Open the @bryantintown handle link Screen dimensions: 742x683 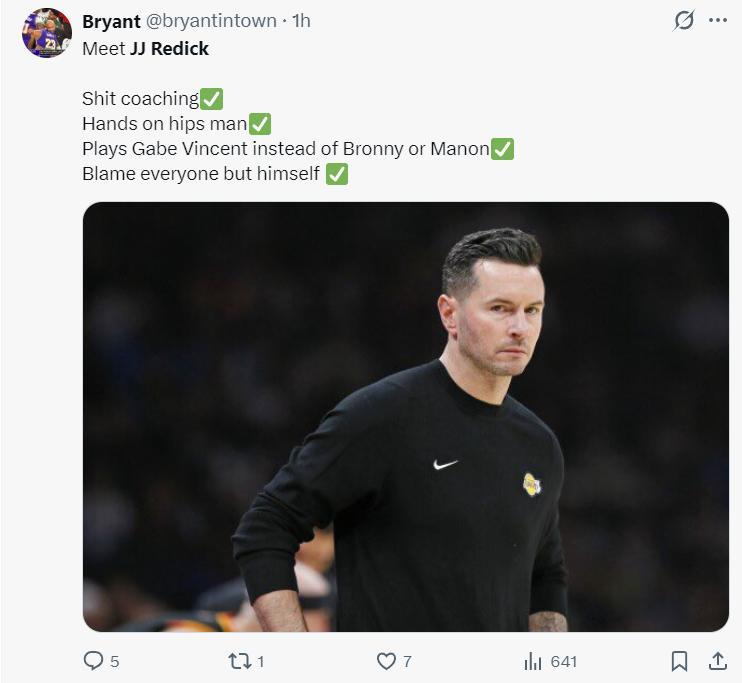[211, 21]
